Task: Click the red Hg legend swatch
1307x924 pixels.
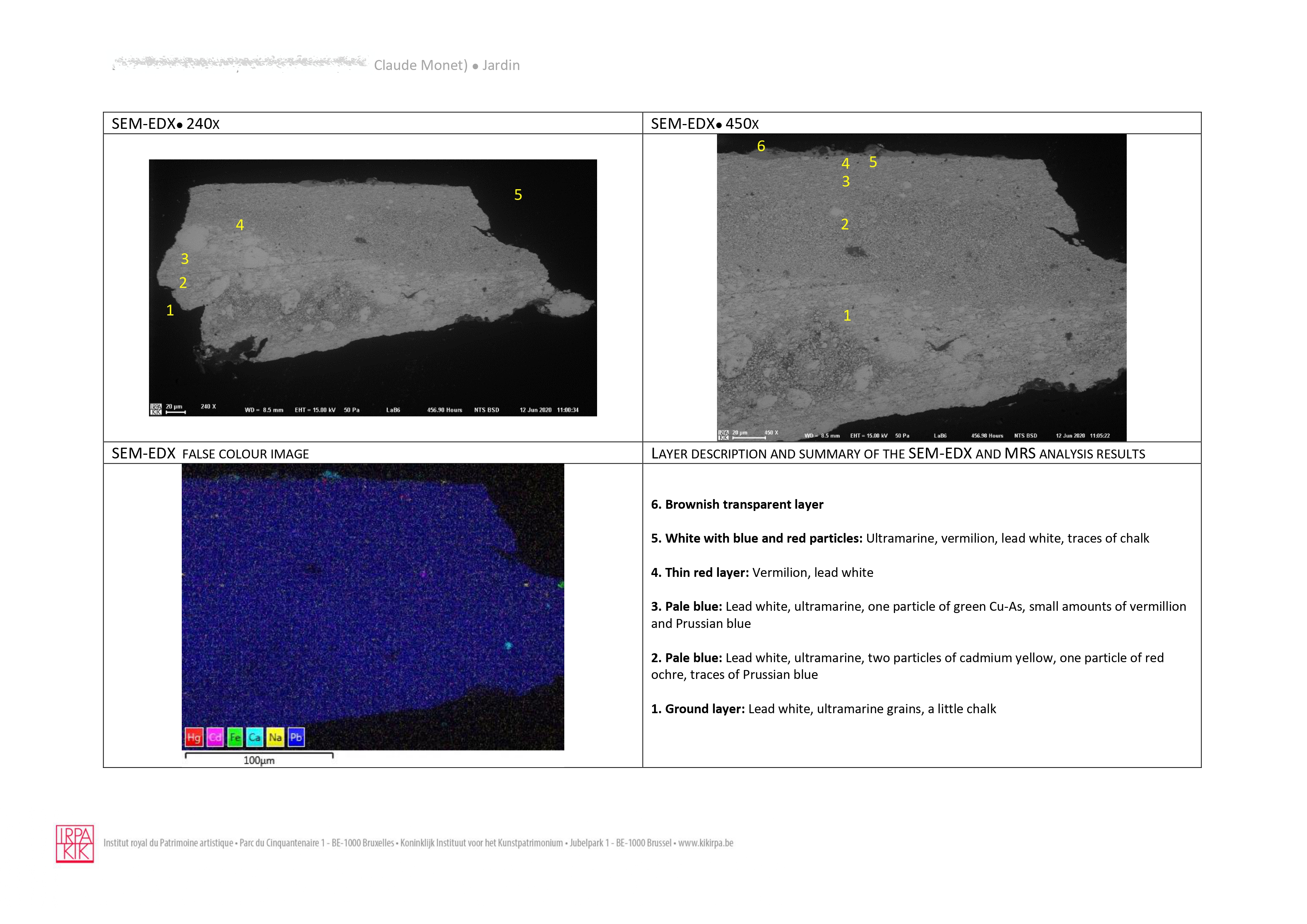Action: coord(194,737)
